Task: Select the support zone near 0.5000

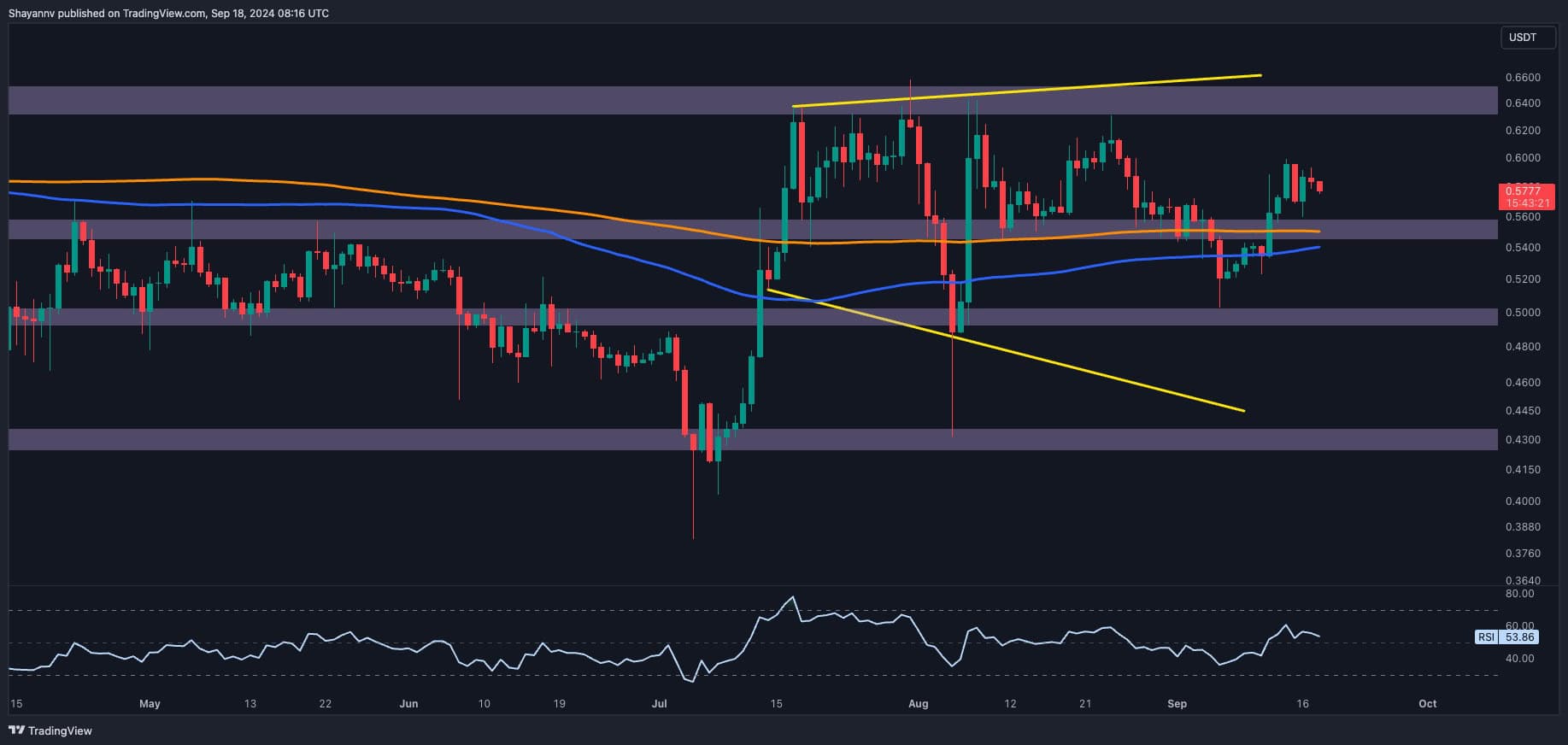Action: pyautogui.click(x=753, y=317)
